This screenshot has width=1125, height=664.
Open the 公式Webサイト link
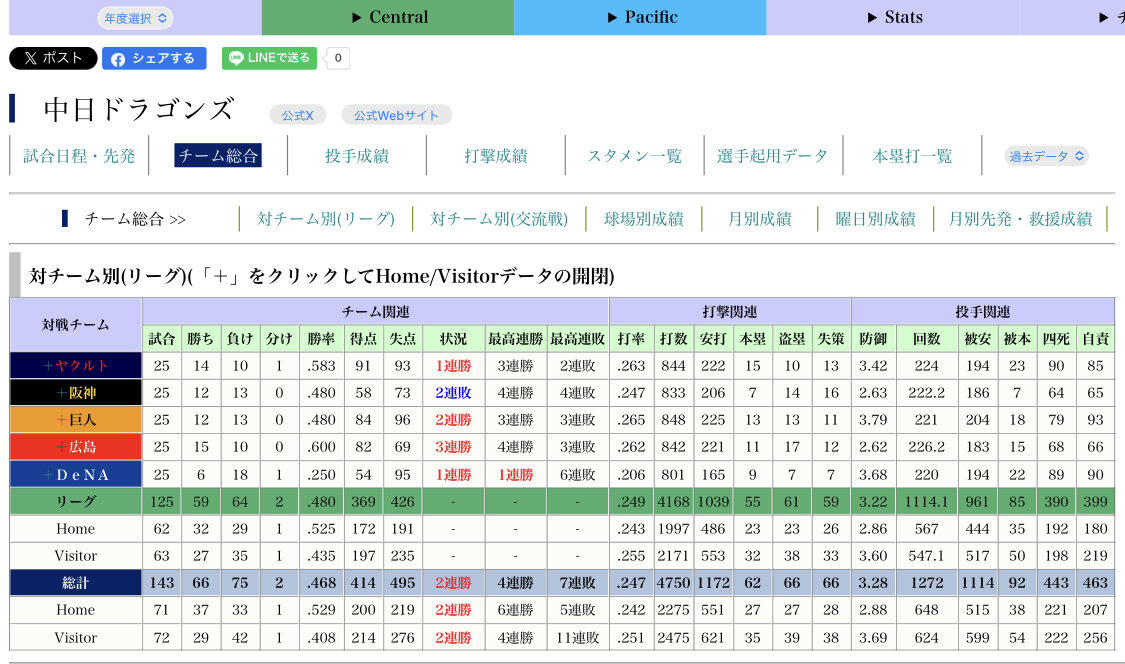pyautogui.click(x=396, y=115)
